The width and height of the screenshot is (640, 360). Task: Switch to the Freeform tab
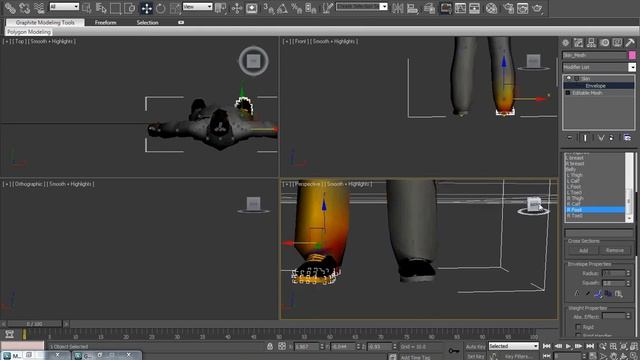click(x=106, y=22)
